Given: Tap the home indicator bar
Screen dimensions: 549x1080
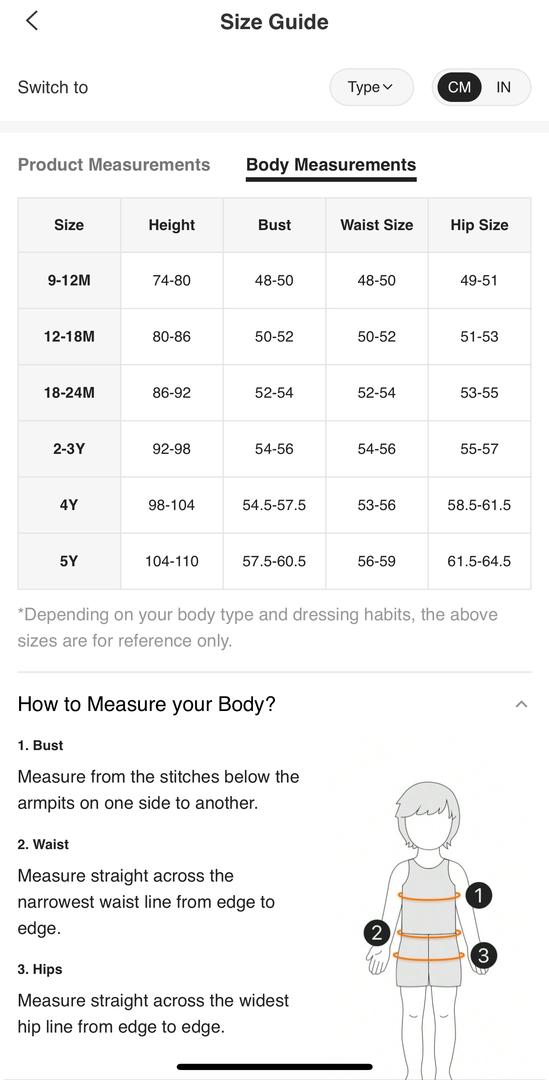Looking at the screenshot, I should click(274, 1067).
